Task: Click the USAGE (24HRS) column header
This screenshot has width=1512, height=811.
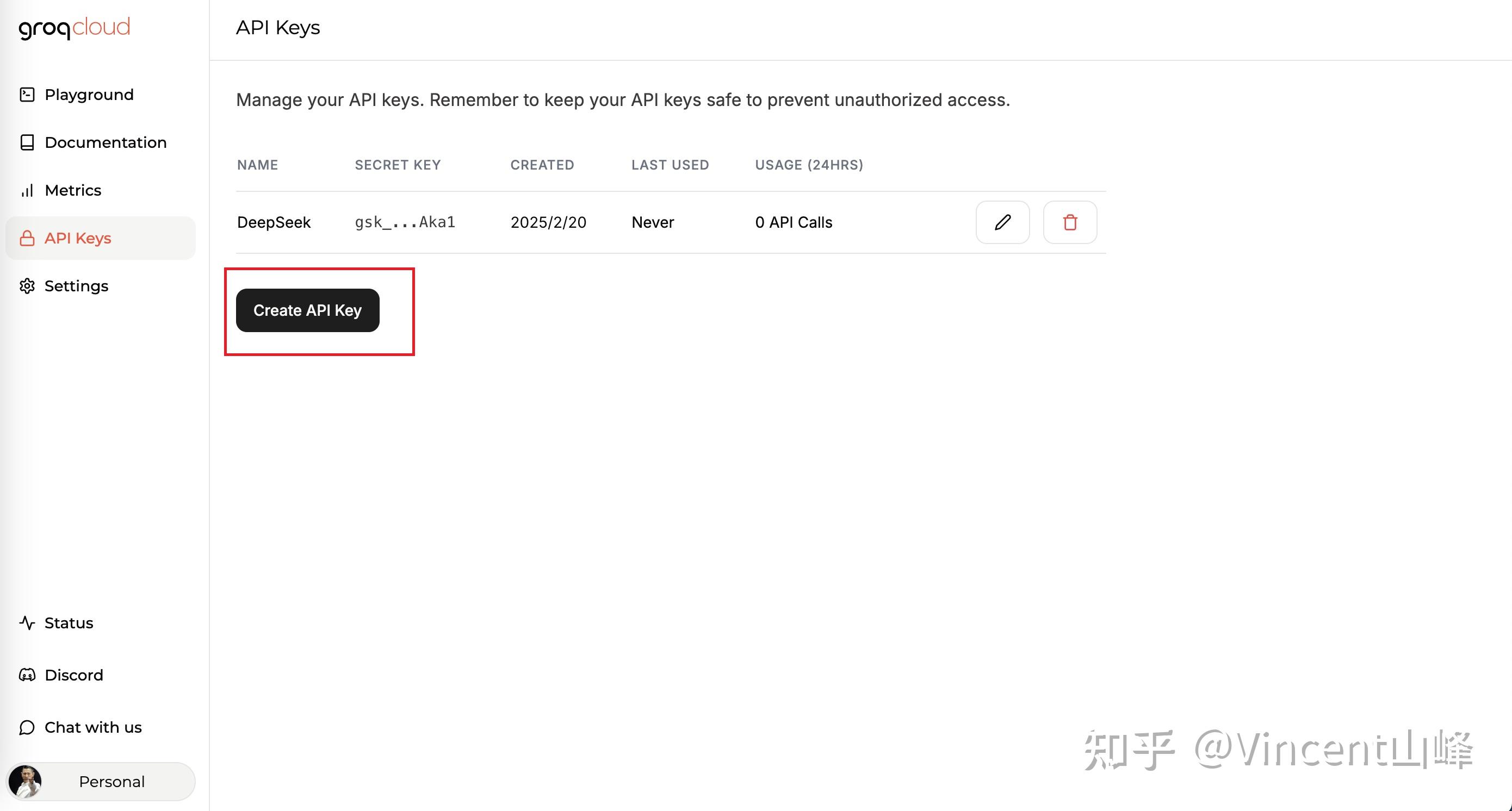Action: (809, 165)
